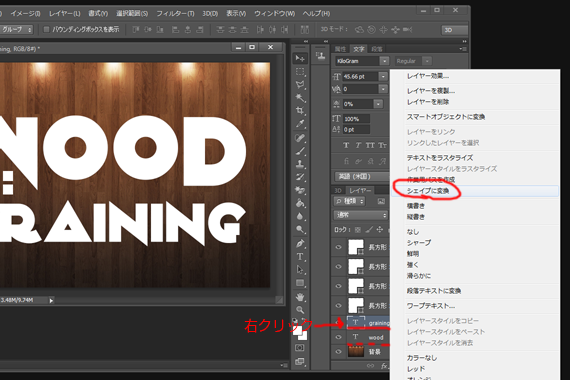Select the Clone Stamp tool
Viewport: 570px width, 380px height.
300,164
